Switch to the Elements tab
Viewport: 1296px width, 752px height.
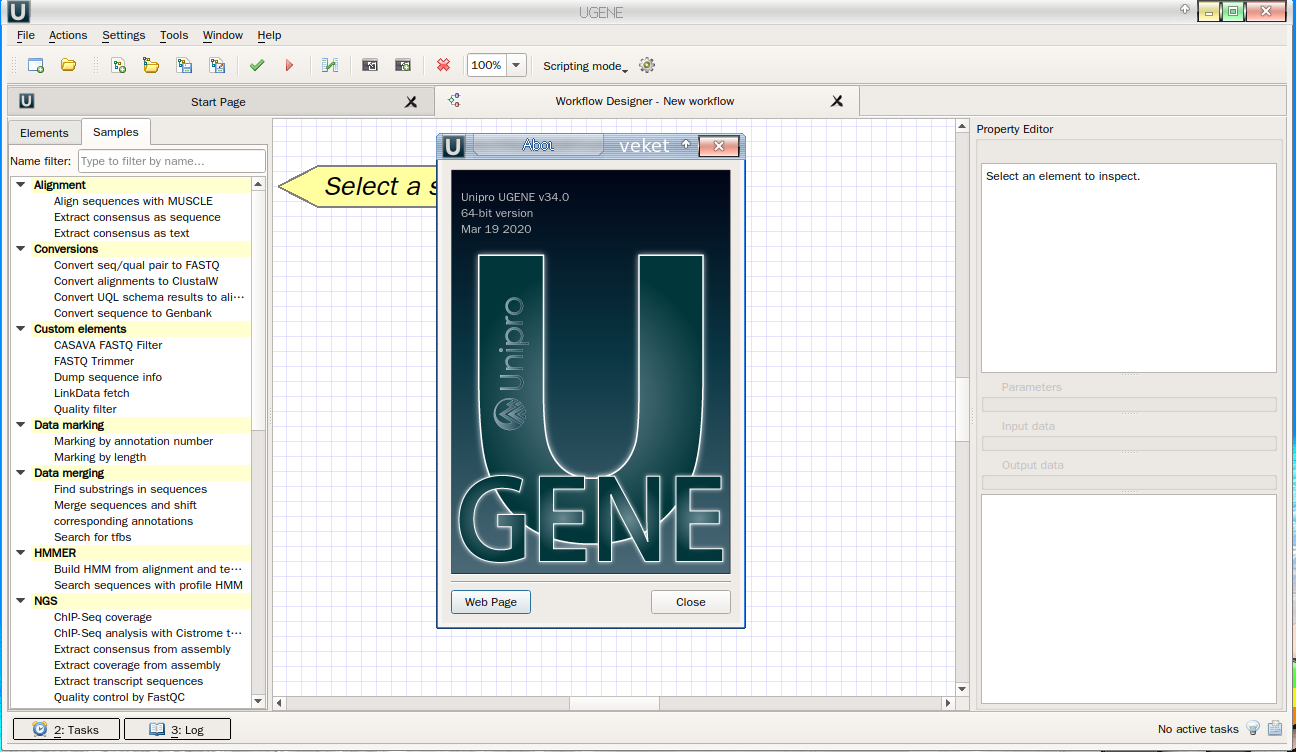point(44,133)
